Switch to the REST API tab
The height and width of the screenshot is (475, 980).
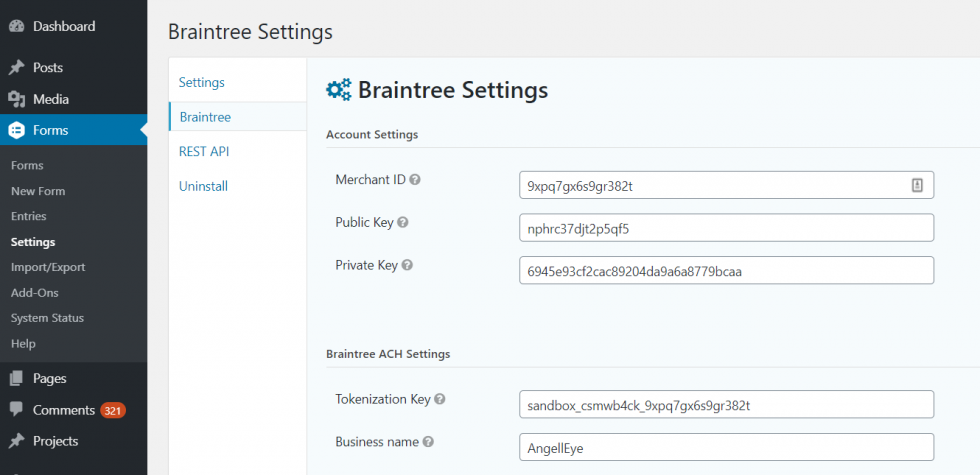204,152
